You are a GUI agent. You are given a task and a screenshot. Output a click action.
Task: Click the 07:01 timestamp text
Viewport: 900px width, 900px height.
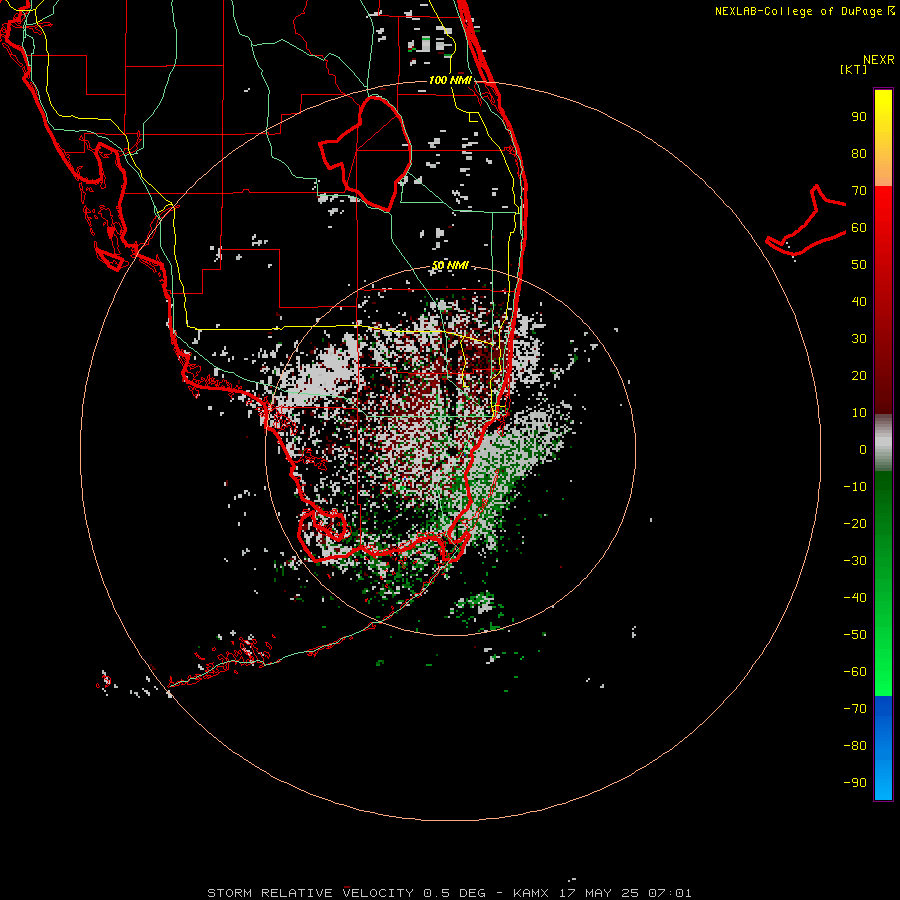pyautogui.click(x=670, y=893)
